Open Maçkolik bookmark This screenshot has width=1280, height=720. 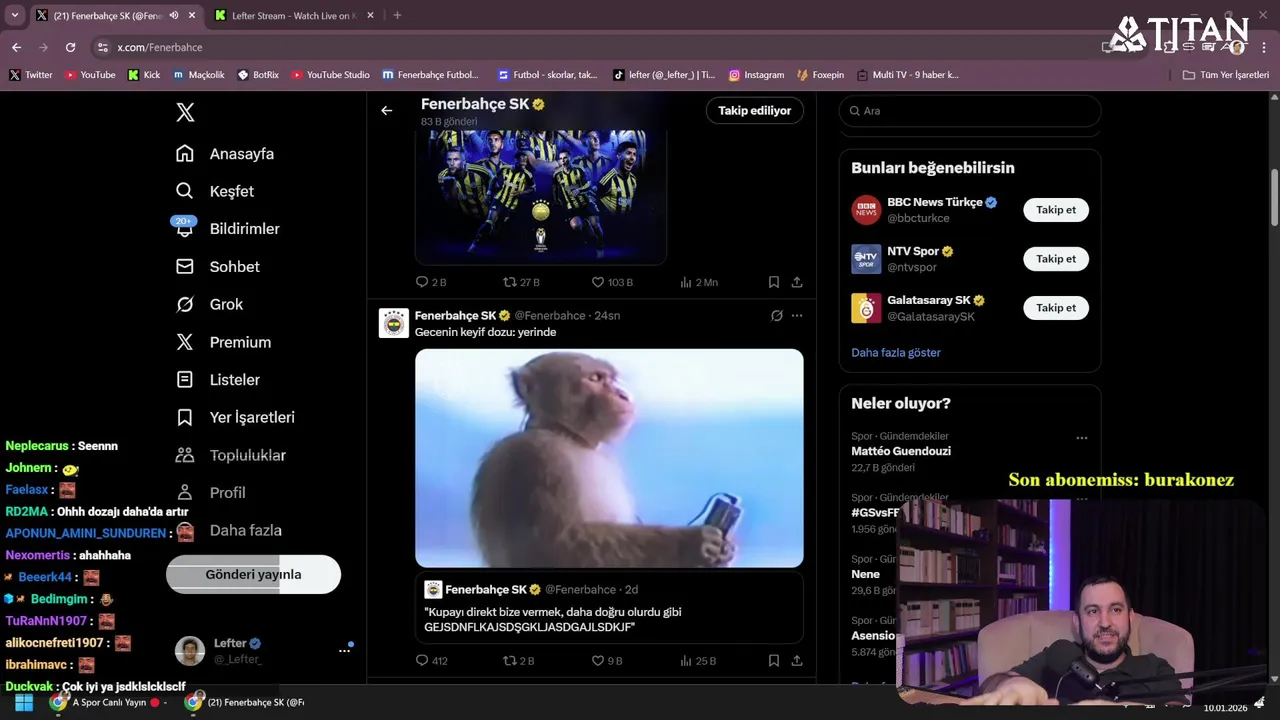click(199, 75)
